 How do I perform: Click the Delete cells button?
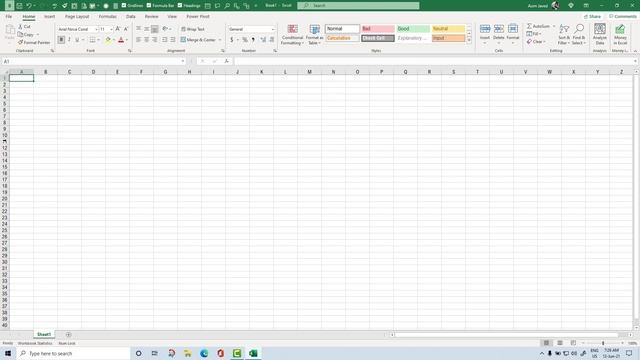click(499, 34)
